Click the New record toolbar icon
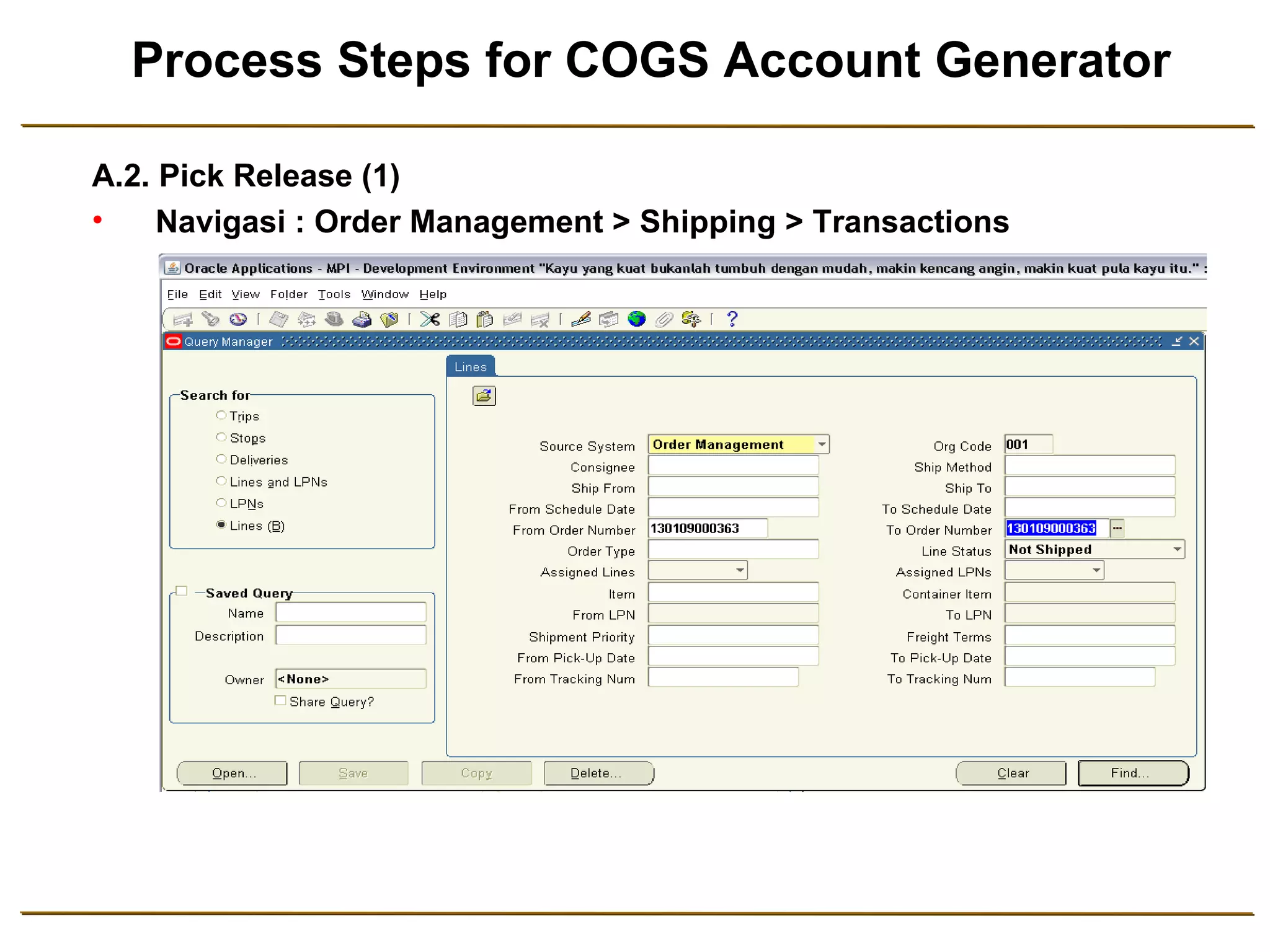The width and height of the screenshot is (1270, 952). click(183, 319)
